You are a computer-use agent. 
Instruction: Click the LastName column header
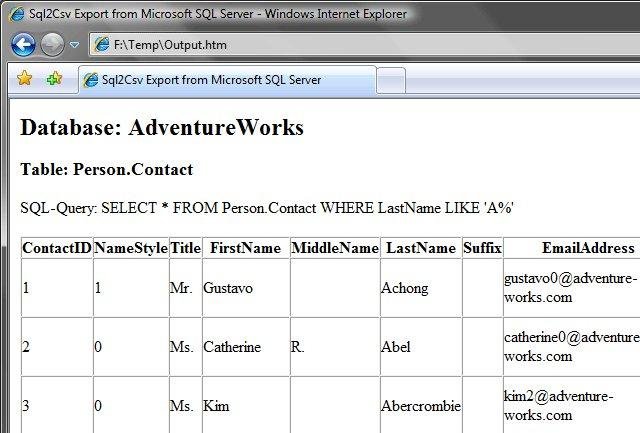(x=421, y=248)
